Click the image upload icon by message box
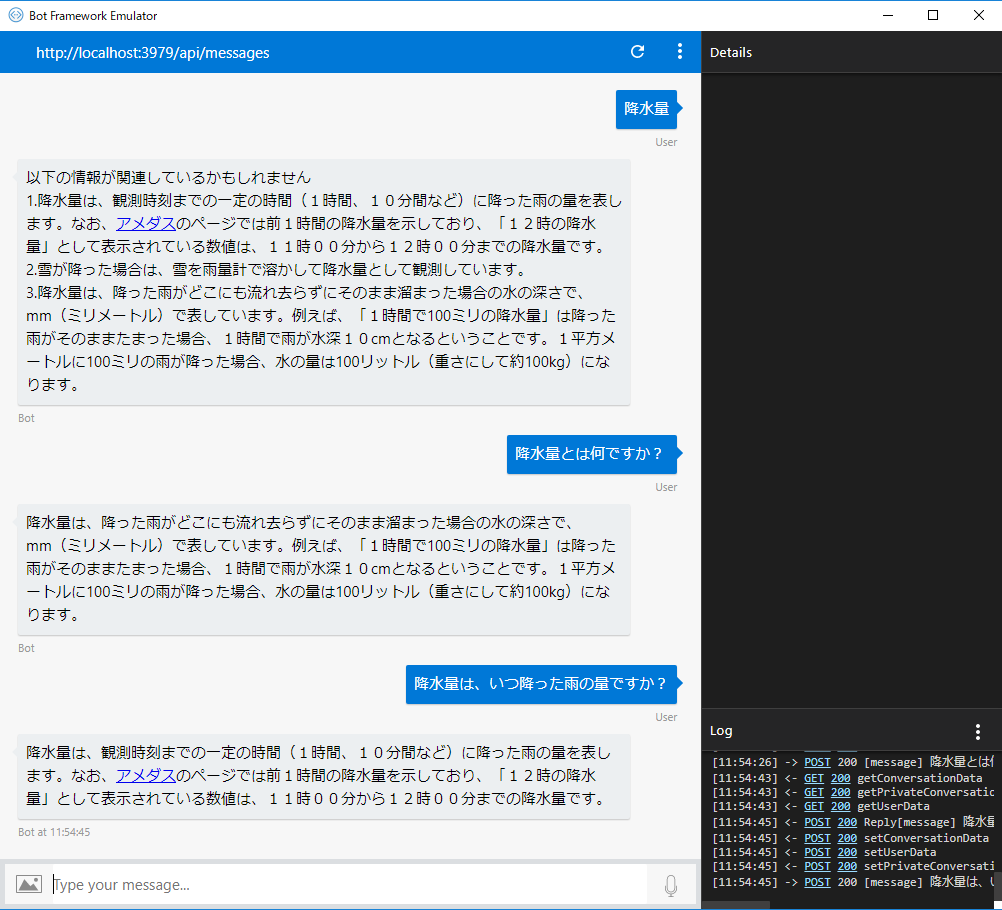 point(29,884)
